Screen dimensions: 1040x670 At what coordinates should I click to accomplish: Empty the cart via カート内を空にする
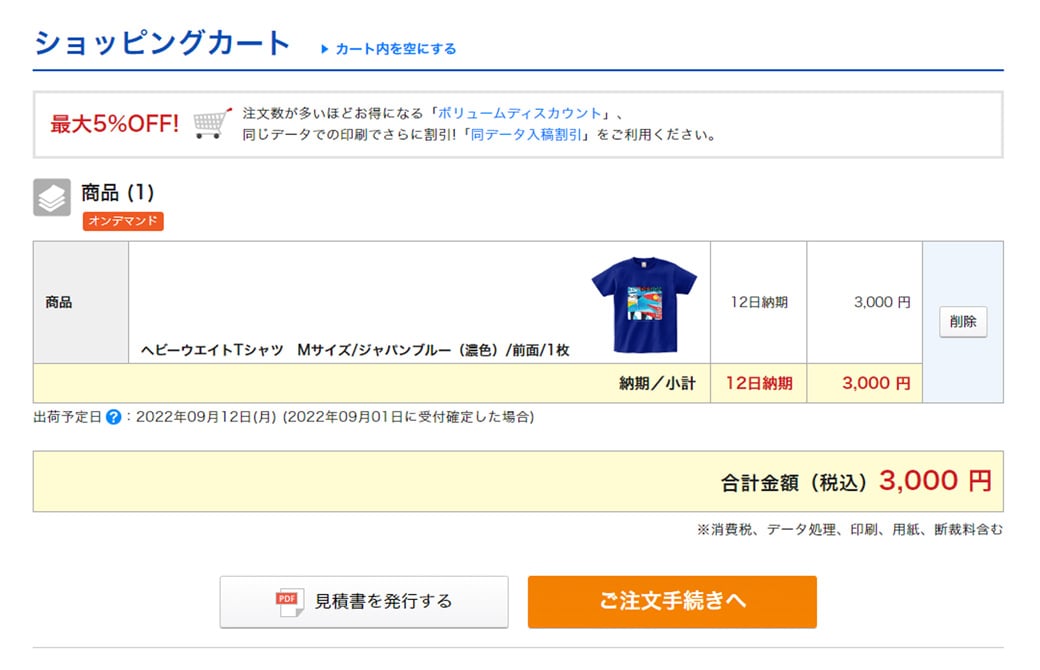395,49
